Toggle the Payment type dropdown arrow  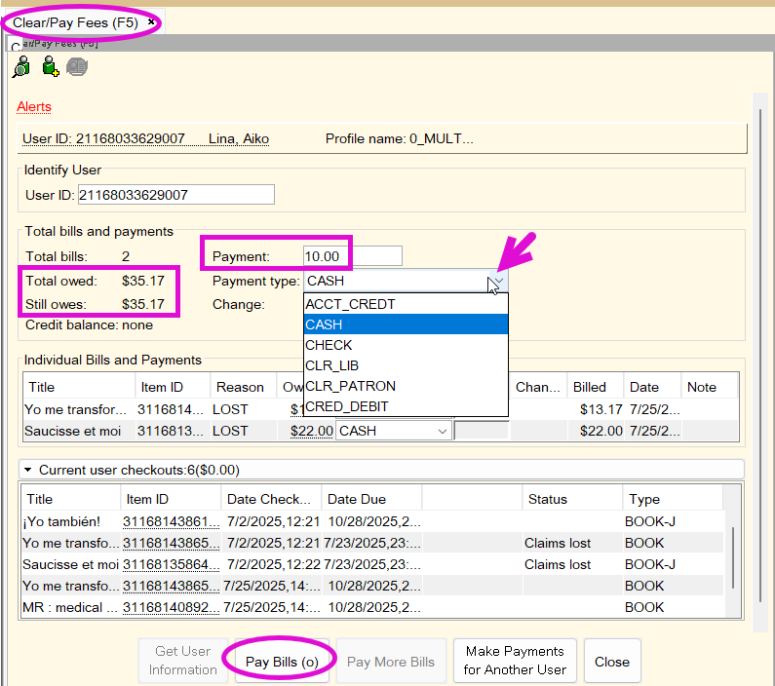pyautogui.click(x=499, y=281)
